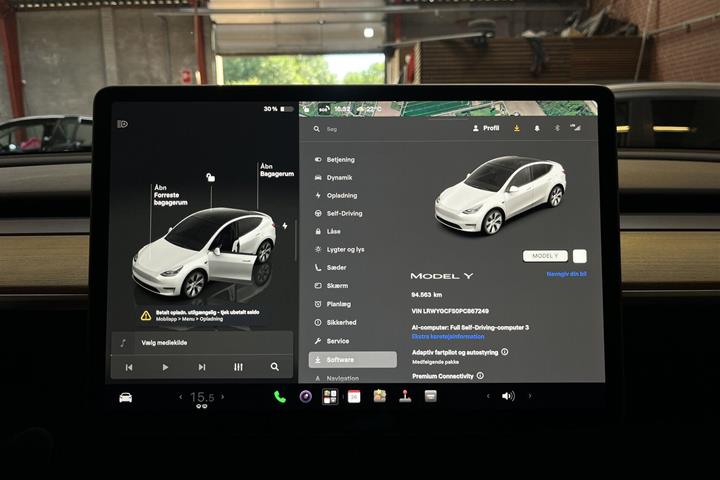
Task: Tap the unlock padlock above the car
Action: pyautogui.click(x=210, y=177)
